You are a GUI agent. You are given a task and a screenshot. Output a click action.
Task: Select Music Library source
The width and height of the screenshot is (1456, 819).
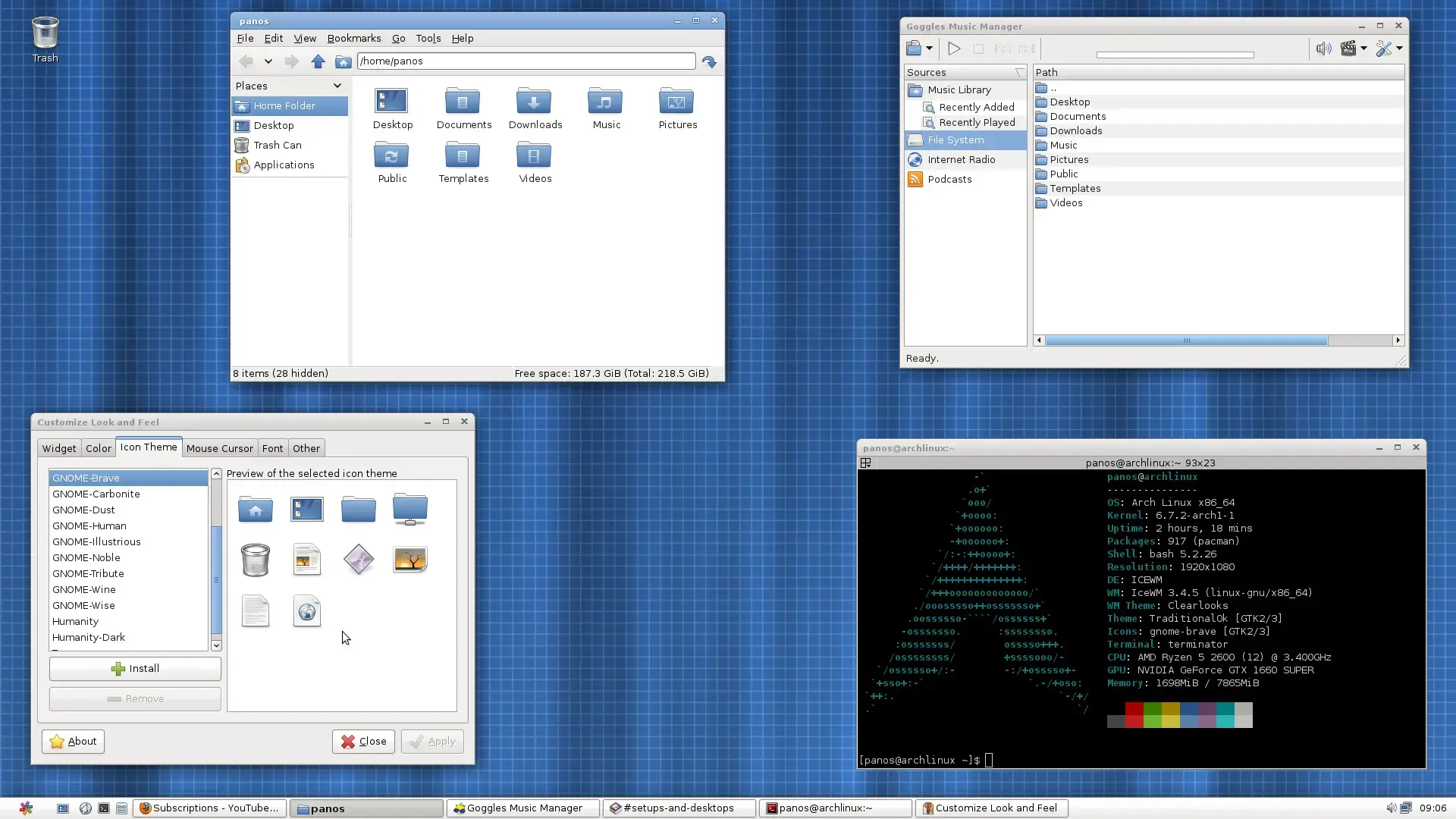(965, 89)
